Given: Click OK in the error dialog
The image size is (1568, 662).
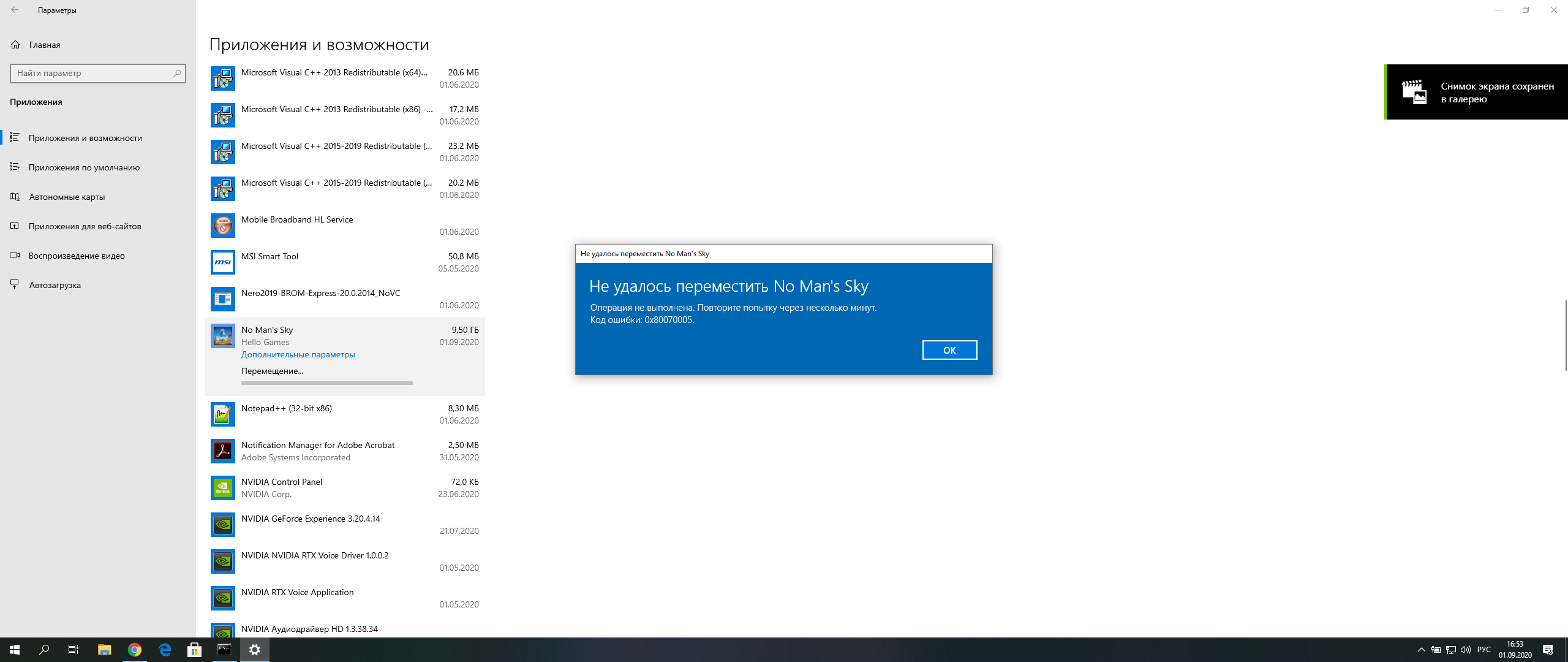Looking at the screenshot, I should pyautogui.click(x=949, y=350).
